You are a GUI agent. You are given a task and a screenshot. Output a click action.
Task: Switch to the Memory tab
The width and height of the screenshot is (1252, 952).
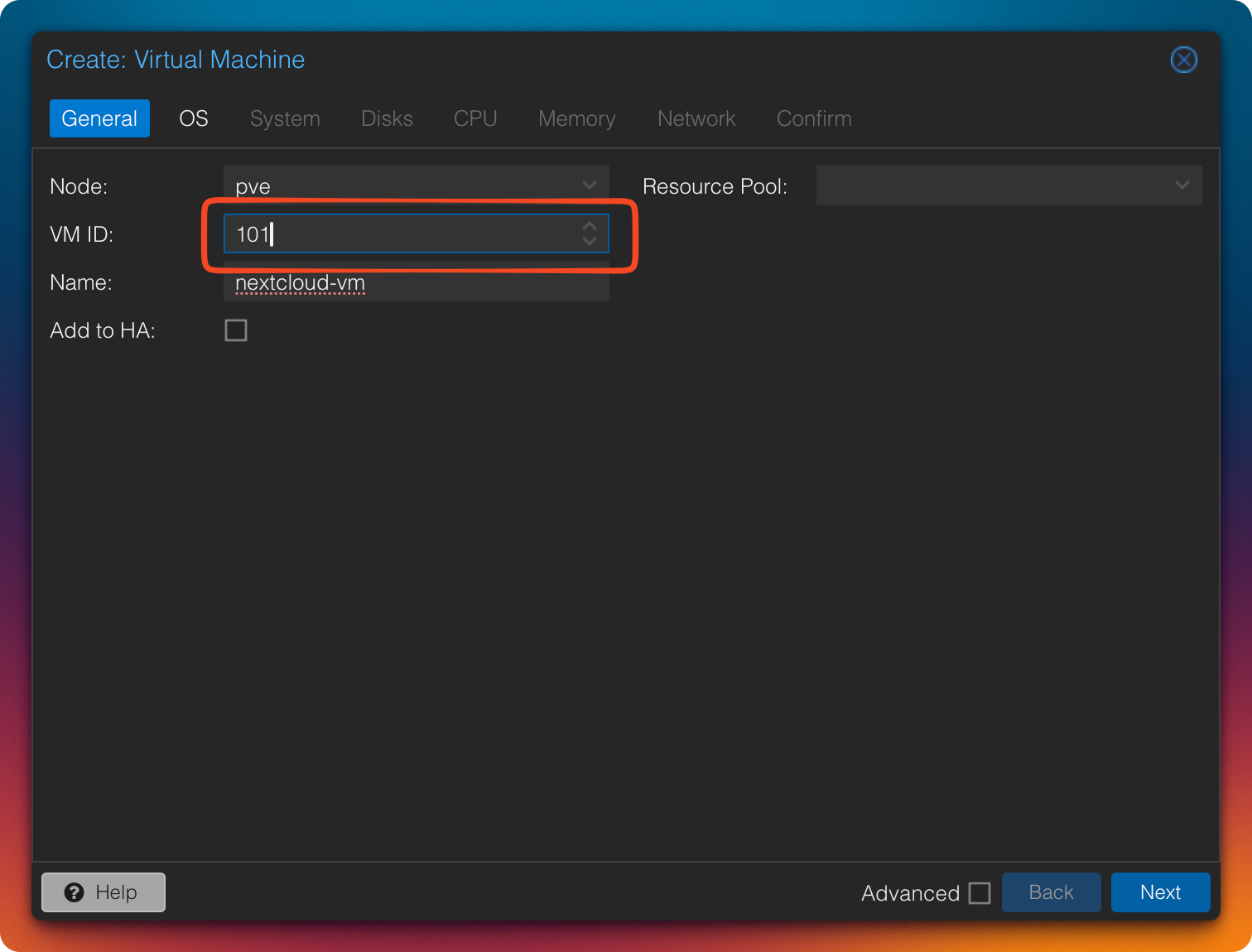(x=576, y=118)
